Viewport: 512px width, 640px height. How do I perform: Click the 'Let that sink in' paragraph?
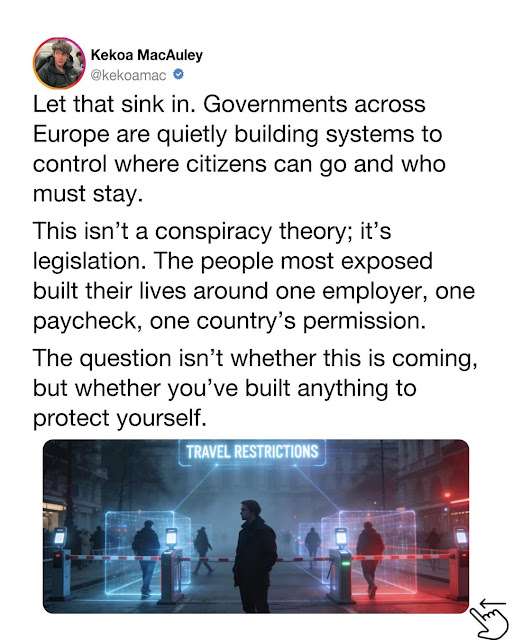click(237, 149)
